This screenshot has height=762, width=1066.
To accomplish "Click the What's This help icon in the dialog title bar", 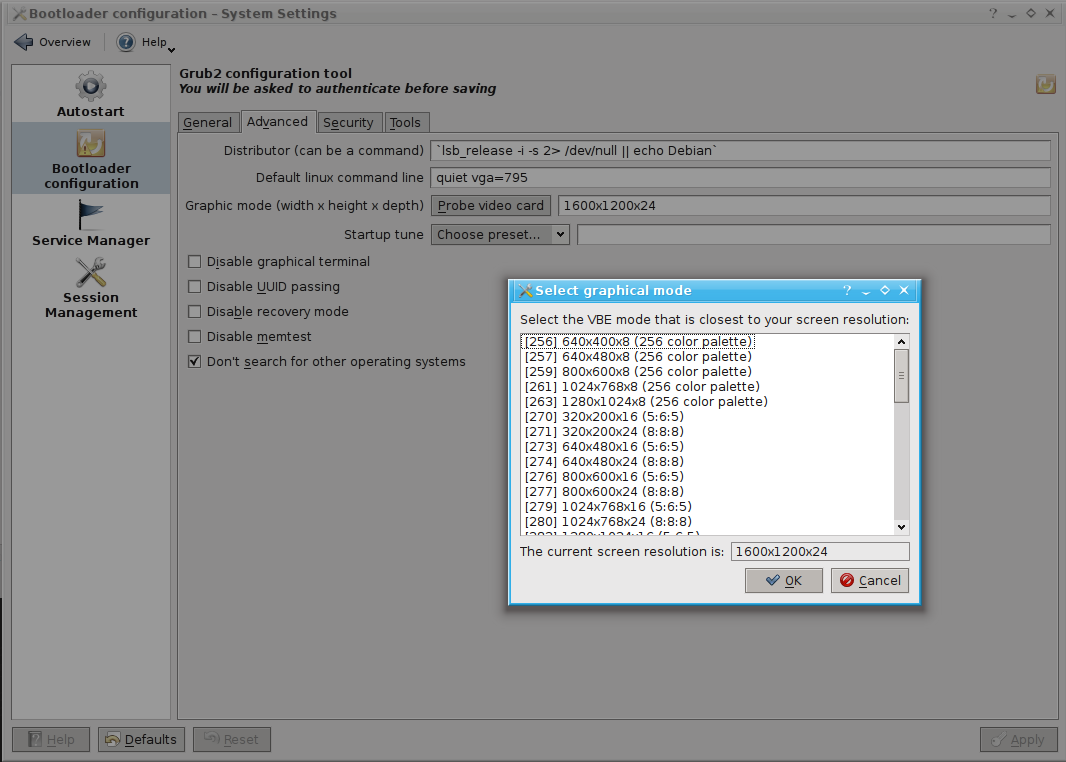I will click(x=846, y=290).
